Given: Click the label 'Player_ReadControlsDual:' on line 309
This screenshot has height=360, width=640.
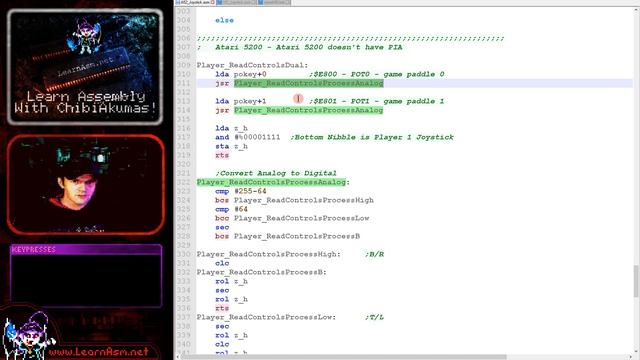Looking at the screenshot, I should 252,65.
